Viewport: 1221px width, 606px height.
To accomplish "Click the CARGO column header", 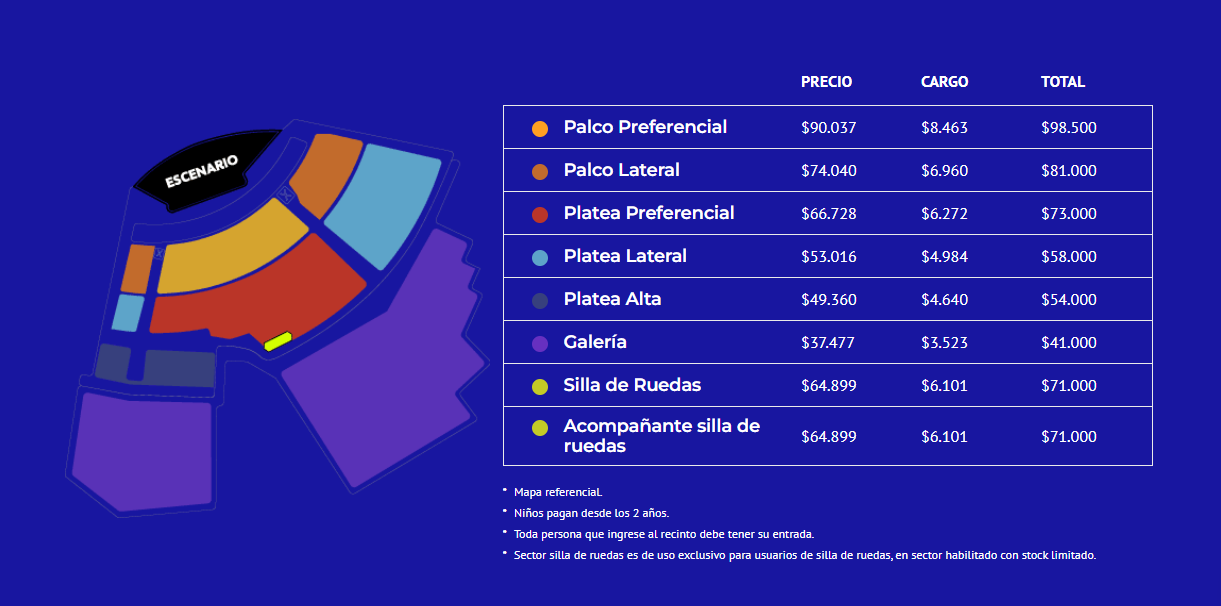I will pyautogui.click(x=944, y=82).
